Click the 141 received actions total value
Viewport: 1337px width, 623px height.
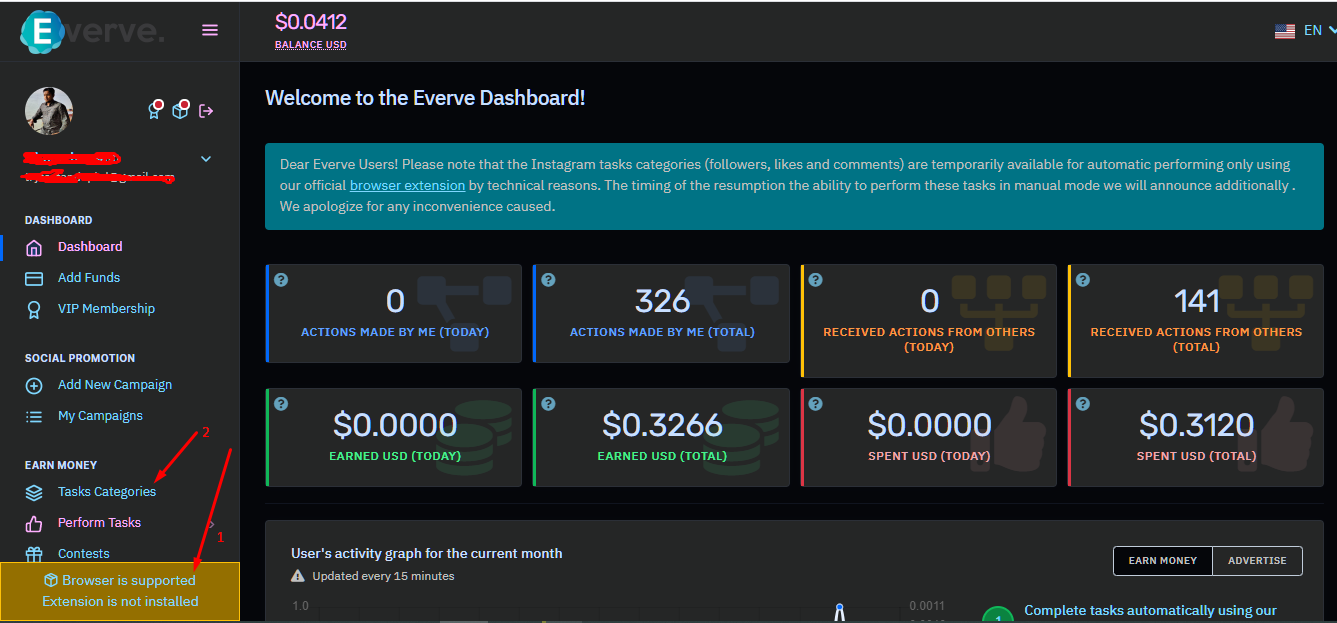click(1196, 301)
